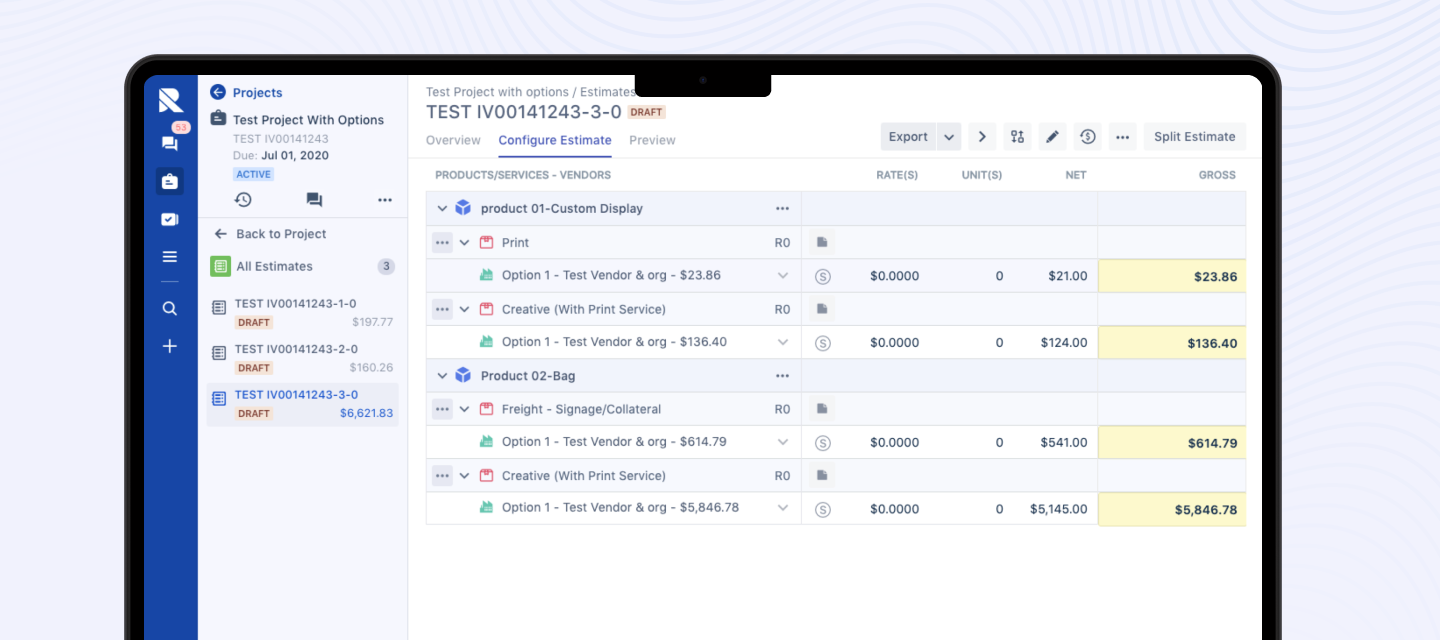The image size is (1440, 640).
Task: Open the chat messages icon in sidebar
Action: point(170,143)
